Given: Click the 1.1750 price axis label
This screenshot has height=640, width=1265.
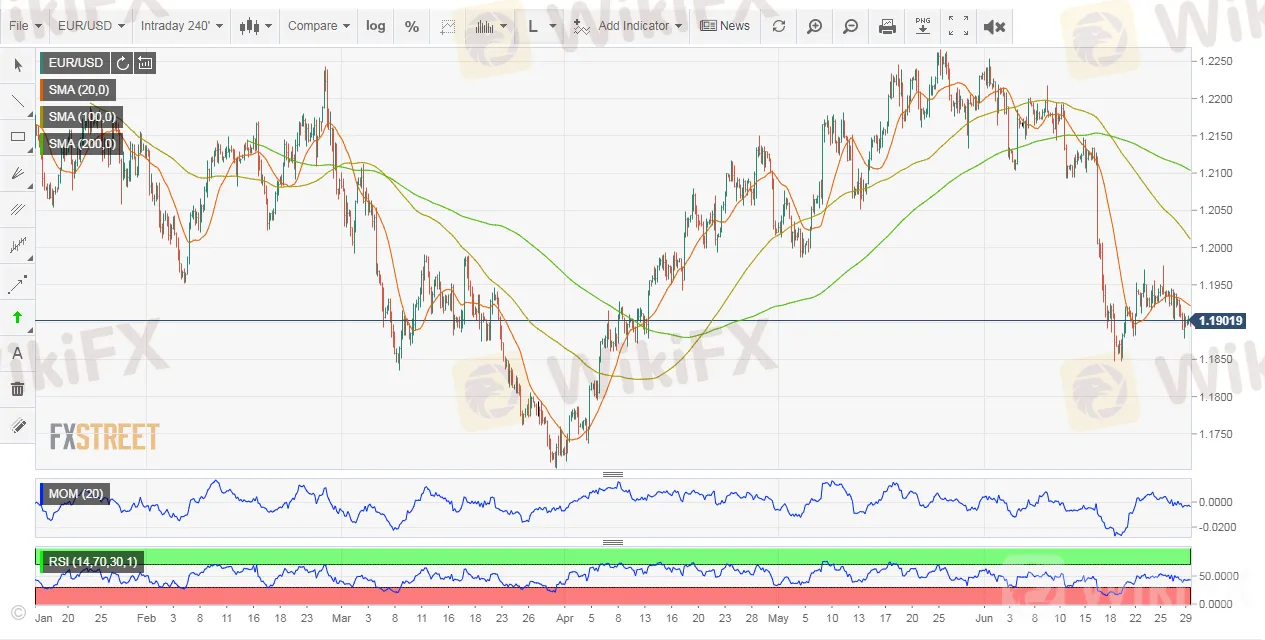Looking at the screenshot, I should point(1217,434).
